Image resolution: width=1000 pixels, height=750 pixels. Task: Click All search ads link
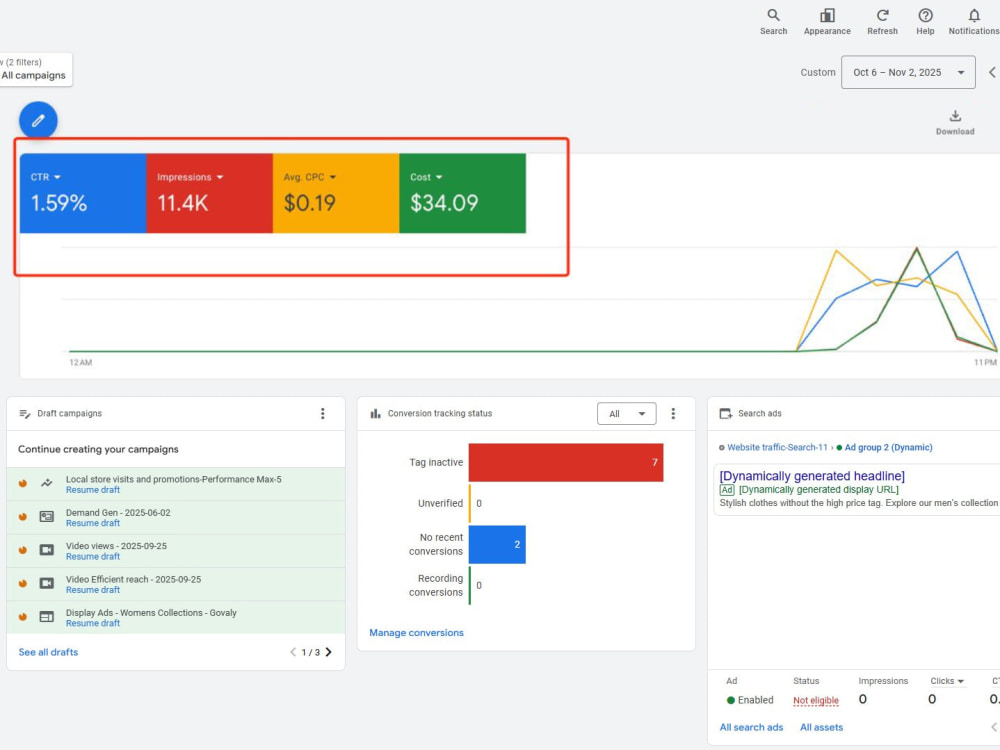tap(751, 727)
